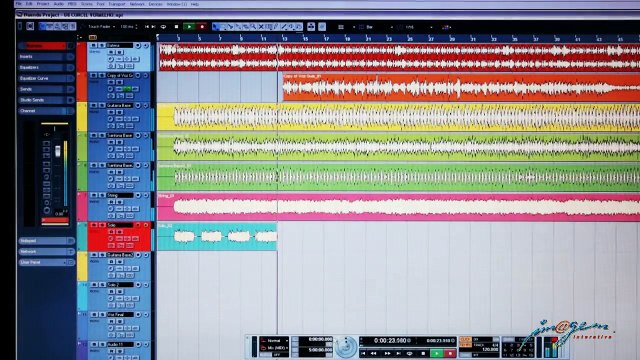Image resolution: width=640 pixels, height=360 pixels.
Task: Click the Batera track red color strip
Action: (x=82, y=57)
